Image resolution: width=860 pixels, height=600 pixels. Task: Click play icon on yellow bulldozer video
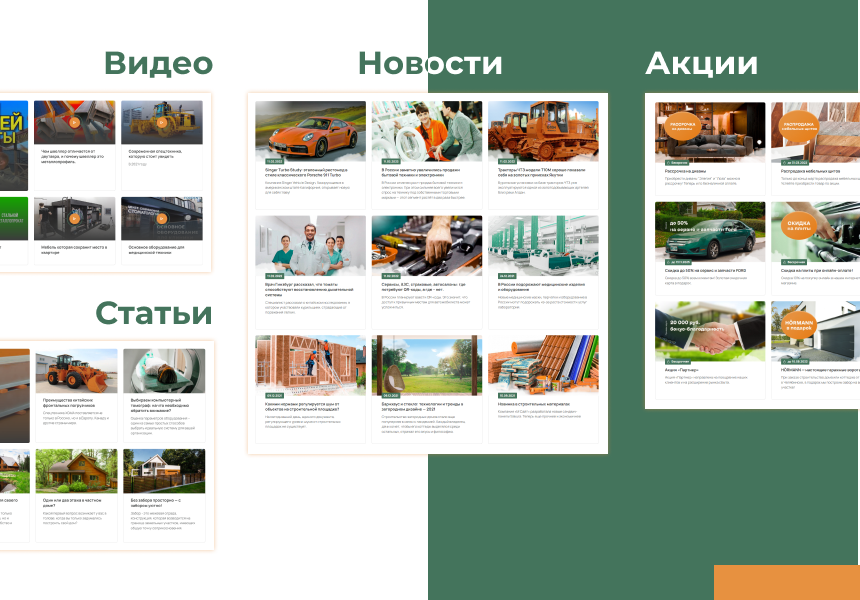161,122
